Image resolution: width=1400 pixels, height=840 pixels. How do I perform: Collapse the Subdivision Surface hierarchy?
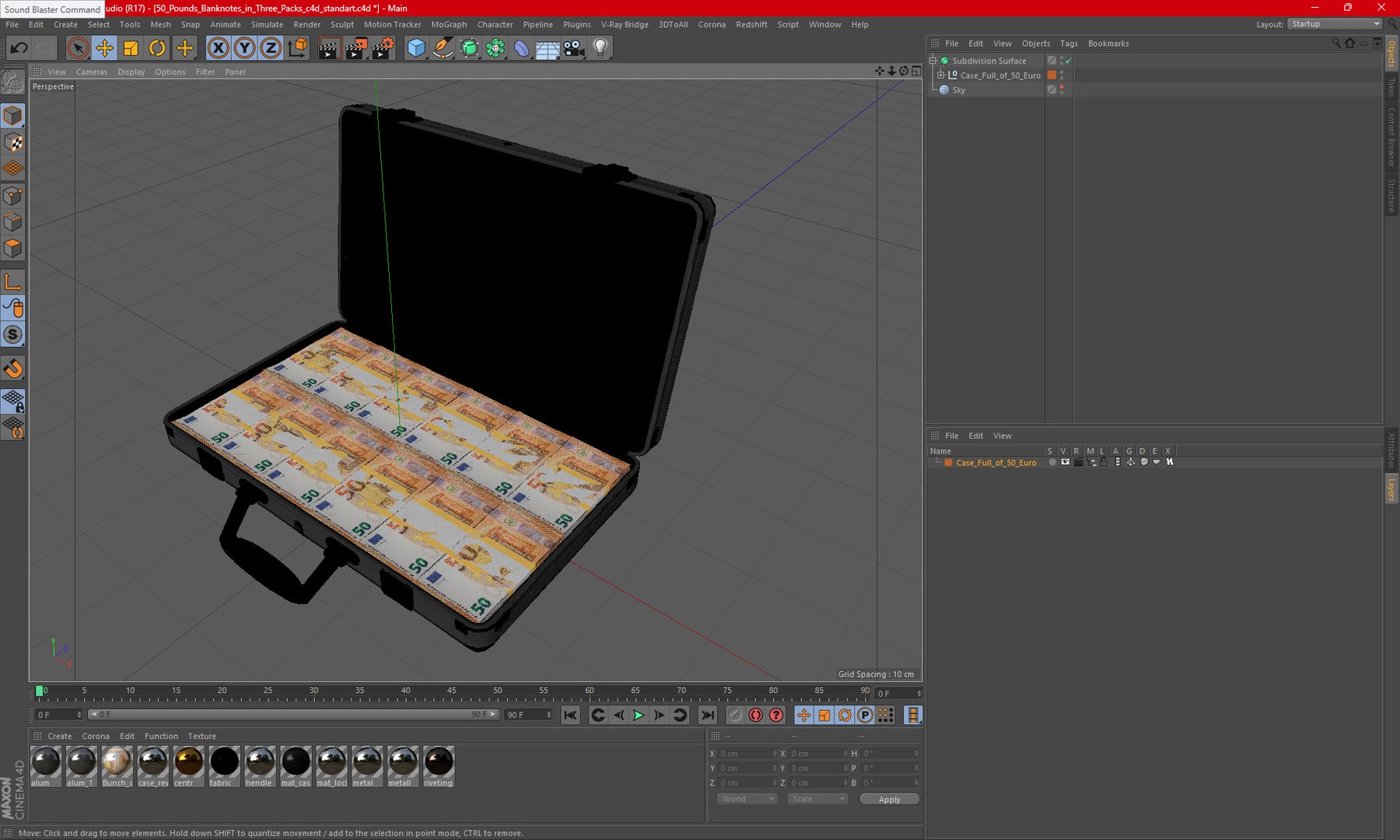point(933,61)
